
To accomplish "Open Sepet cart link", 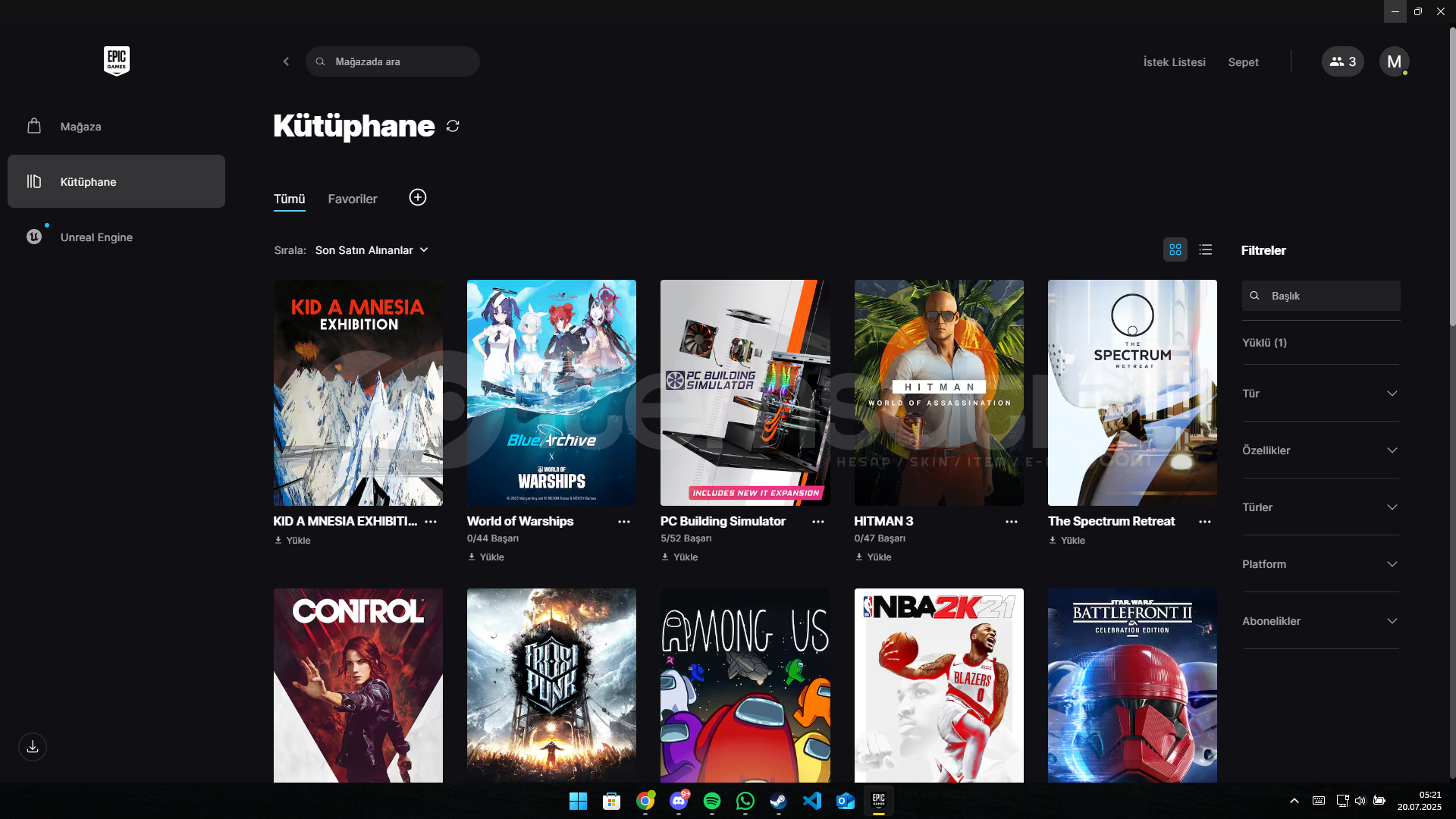I will (1243, 62).
